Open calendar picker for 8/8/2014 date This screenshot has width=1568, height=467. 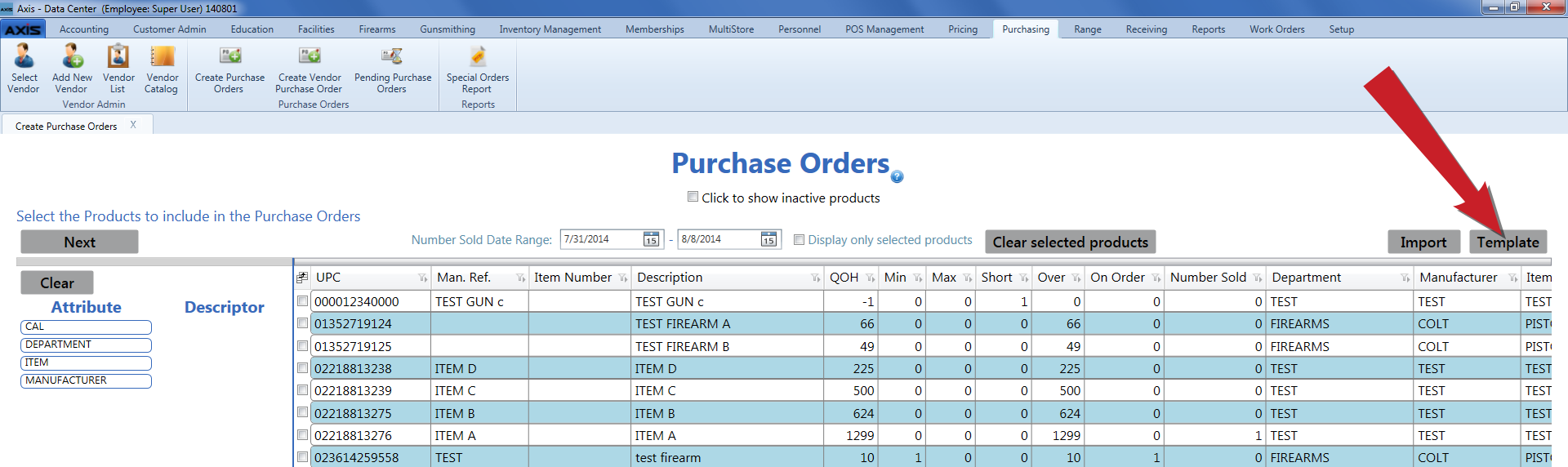768,239
